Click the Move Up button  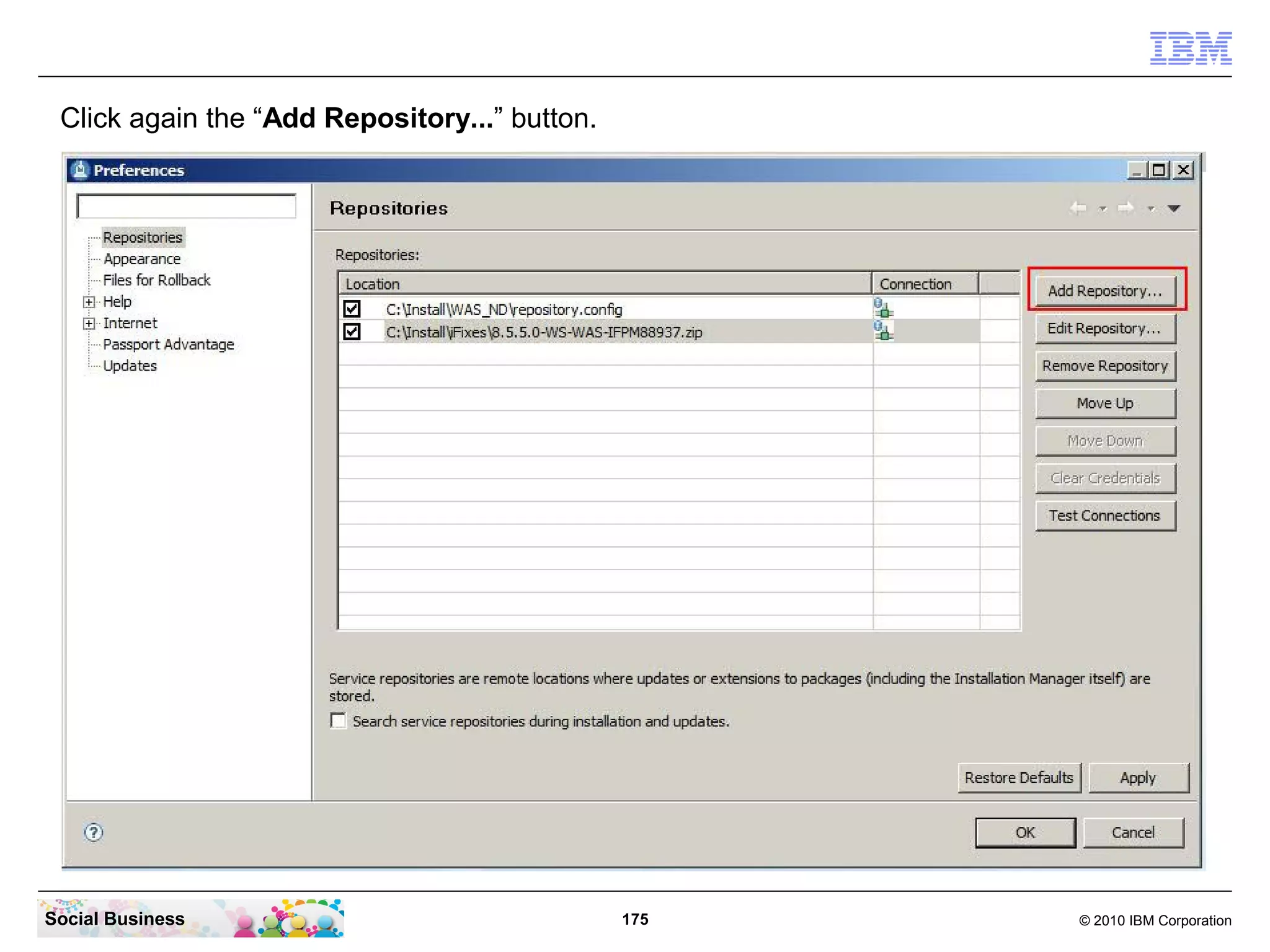(1105, 403)
